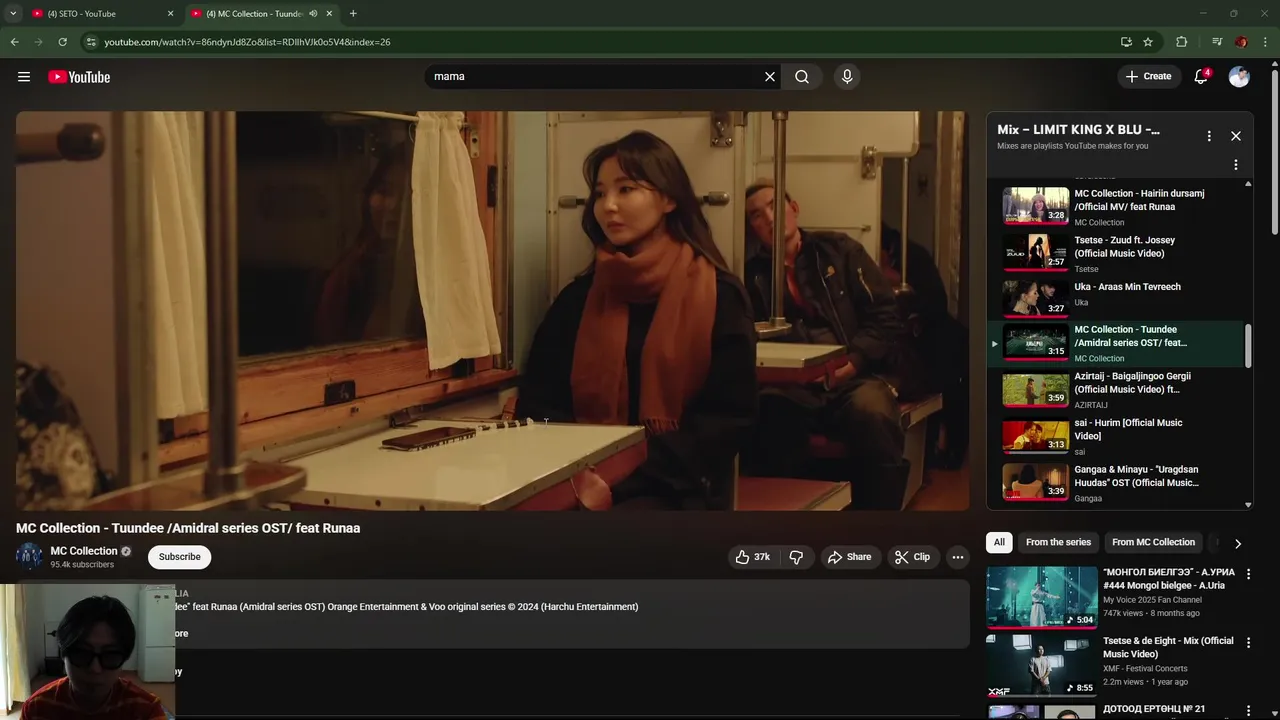The height and width of the screenshot is (720, 1280).
Task: Click the 'XMF - Festival Concerts' channel text
Action: (x=1145, y=668)
